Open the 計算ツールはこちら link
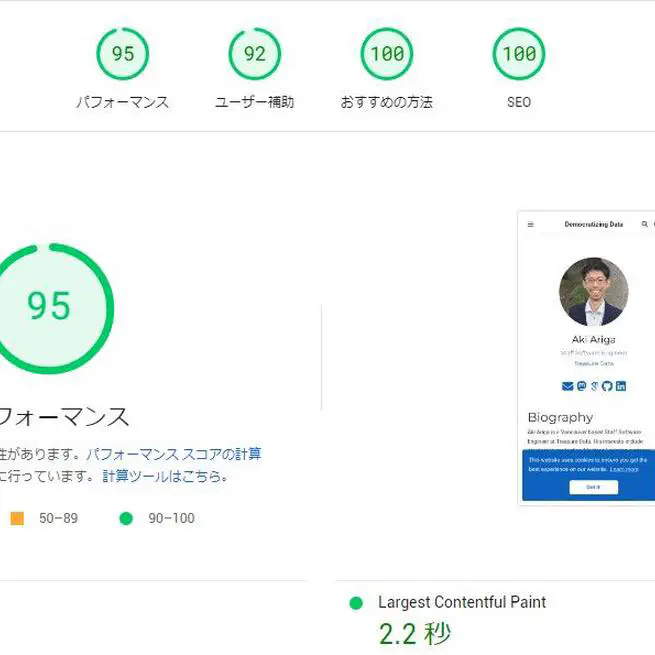The image size is (655, 655). click(165, 476)
